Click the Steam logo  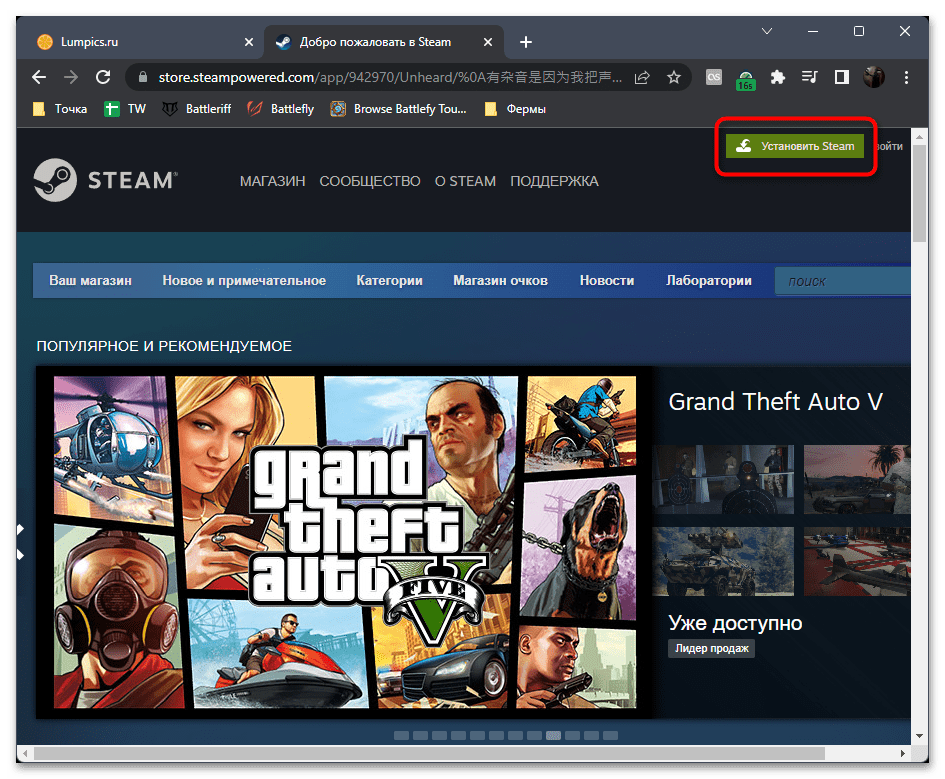click(x=105, y=180)
